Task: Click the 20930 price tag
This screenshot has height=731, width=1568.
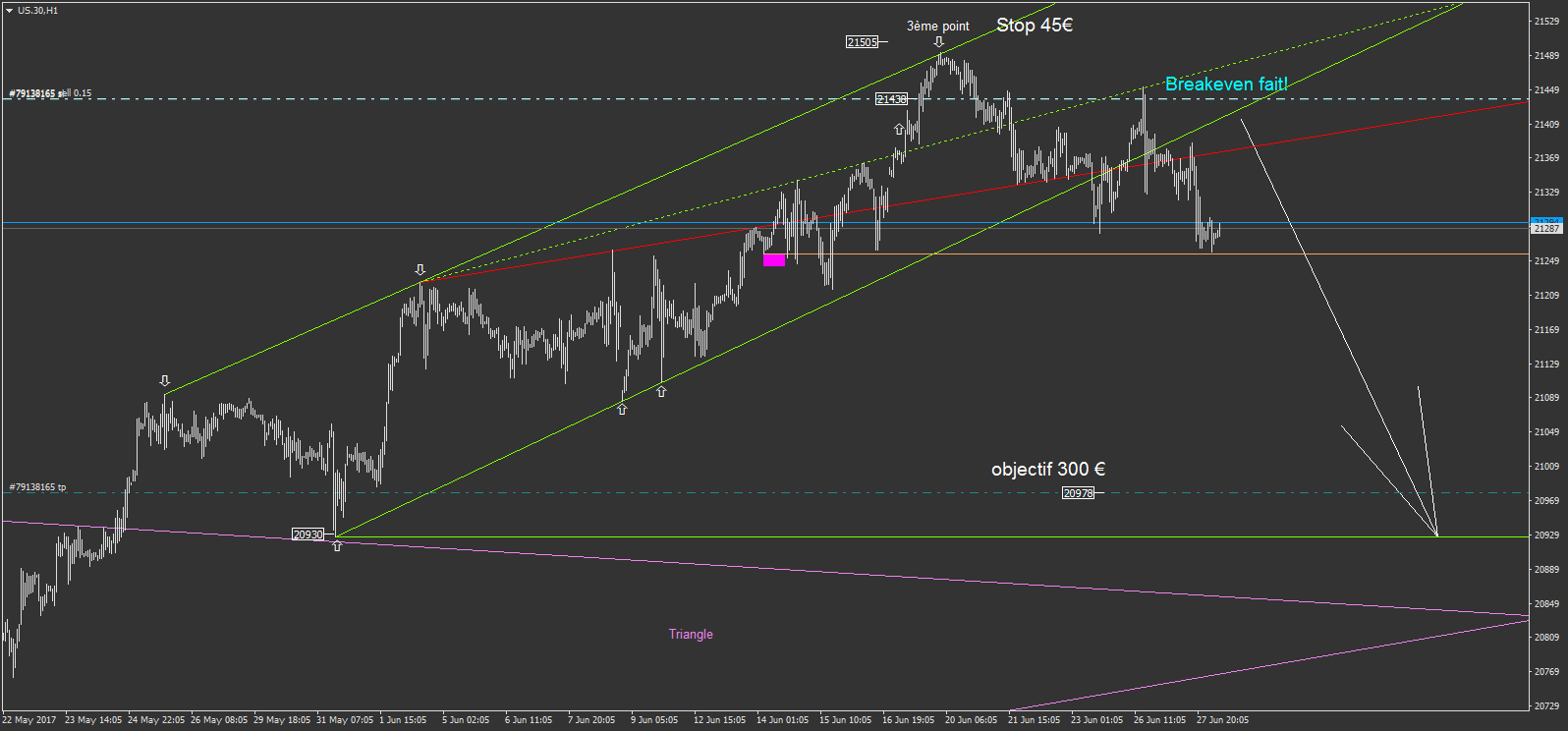Action: click(x=308, y=534)
